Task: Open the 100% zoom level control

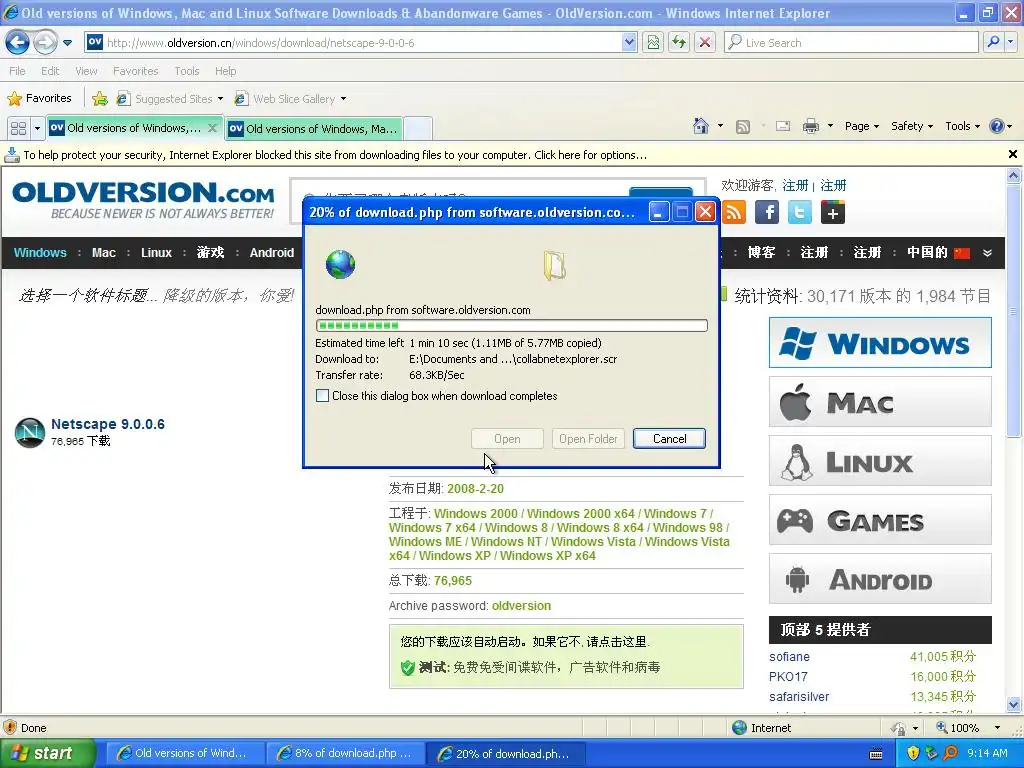Action: tap(968, 728)
